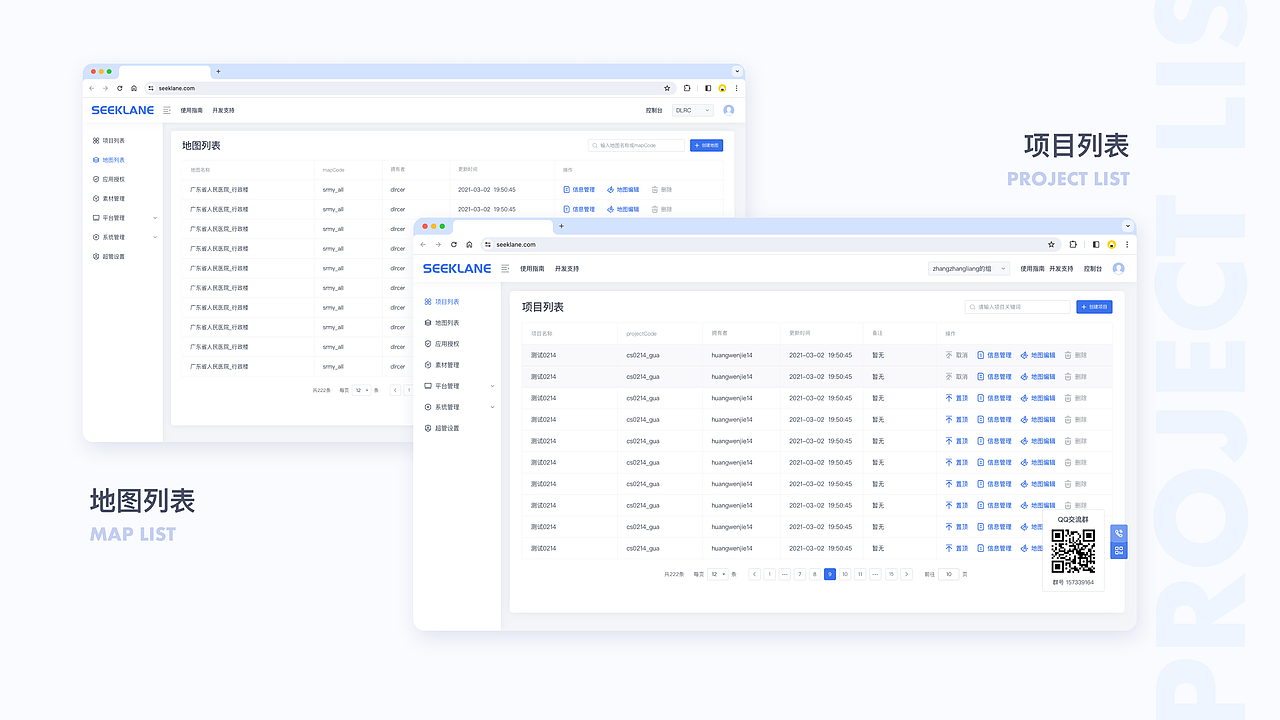Click floating QR code icon below phone

(1119, 550)
